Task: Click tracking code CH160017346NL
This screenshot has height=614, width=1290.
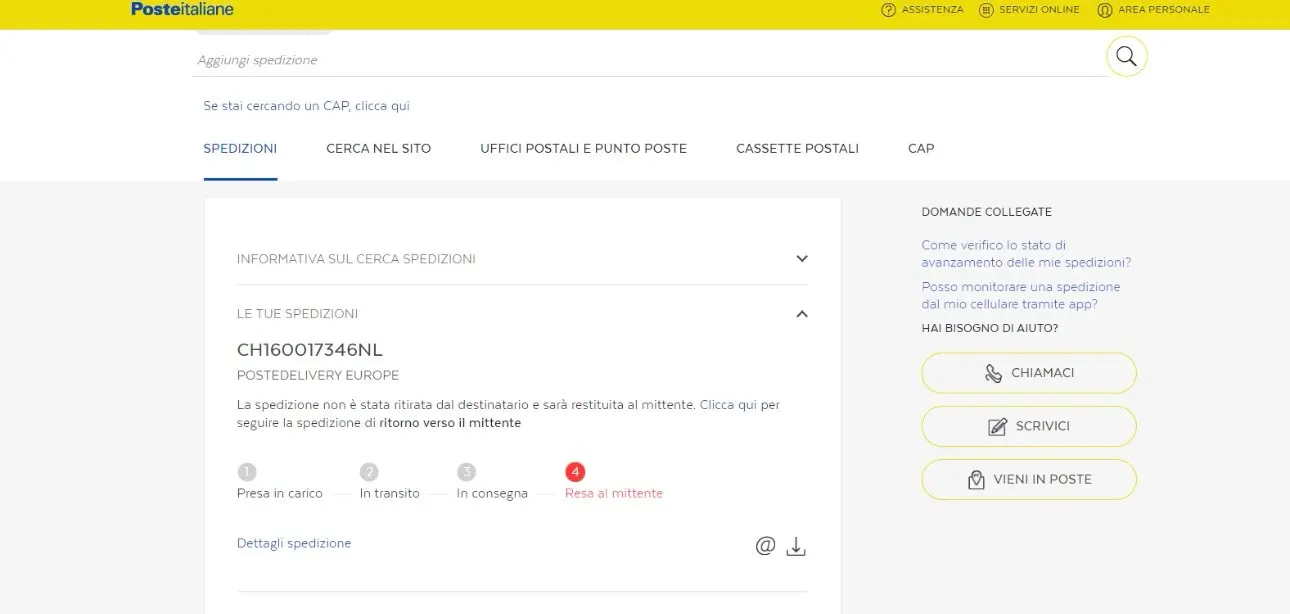Action: pyautogui.click(x=310, y=349)
